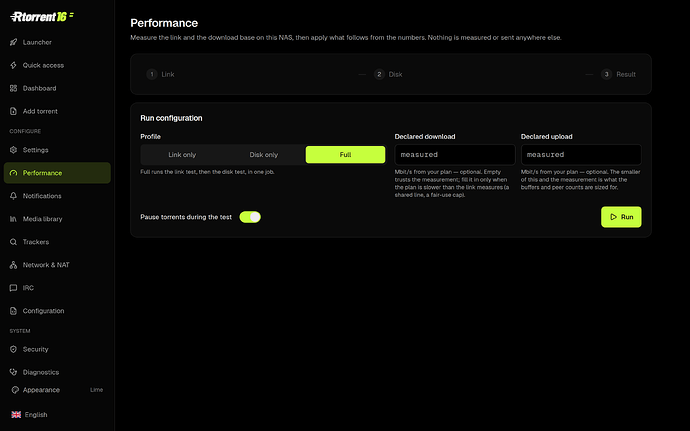Open Trackers in the sidebar
Image resolution: width=690 pixels, height=431 pixels.
pos(57,242)
